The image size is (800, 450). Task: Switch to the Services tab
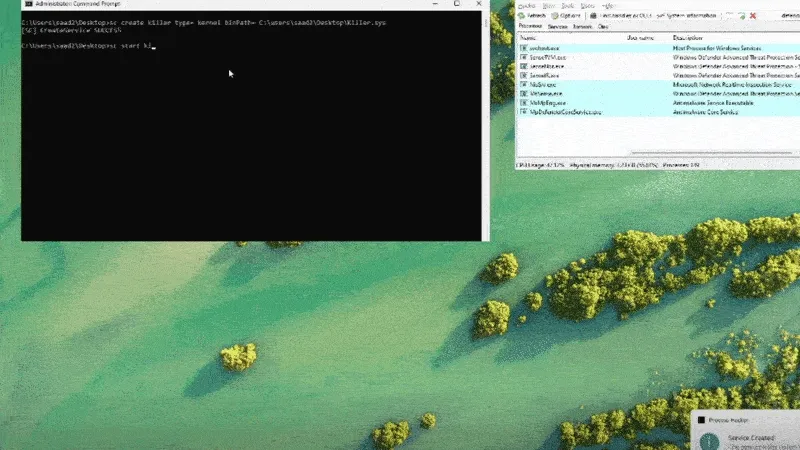click(558, 26)
